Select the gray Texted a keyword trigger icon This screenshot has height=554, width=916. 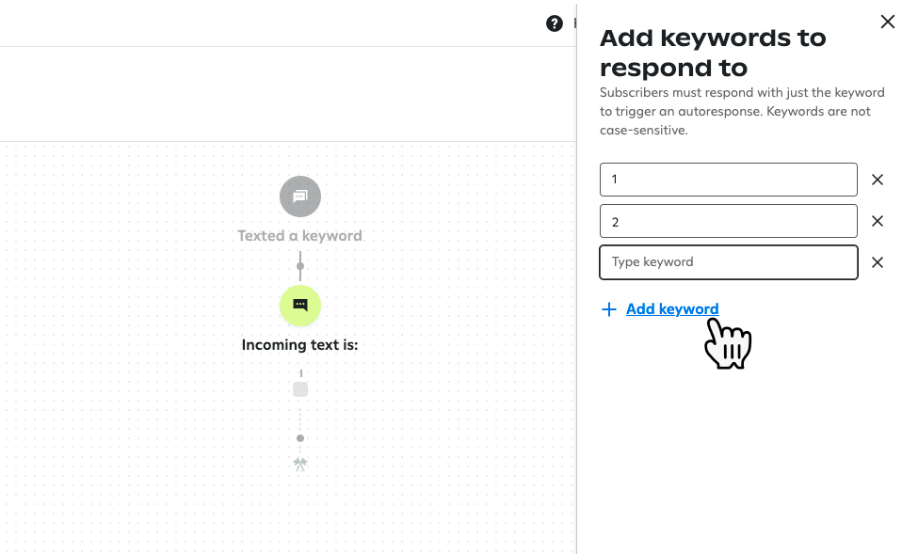point(300,196)
